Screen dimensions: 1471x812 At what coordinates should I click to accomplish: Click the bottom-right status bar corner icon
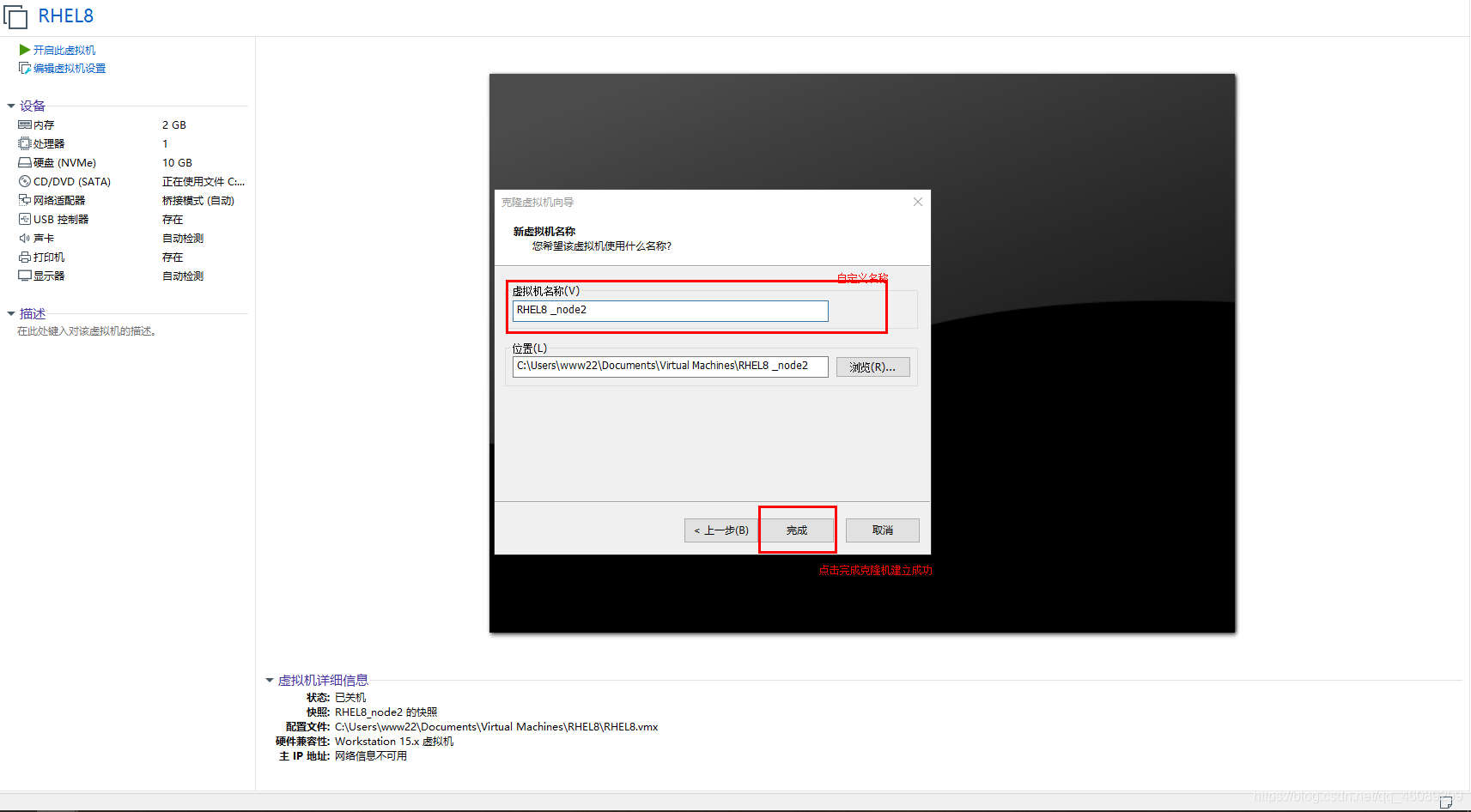1446,803
